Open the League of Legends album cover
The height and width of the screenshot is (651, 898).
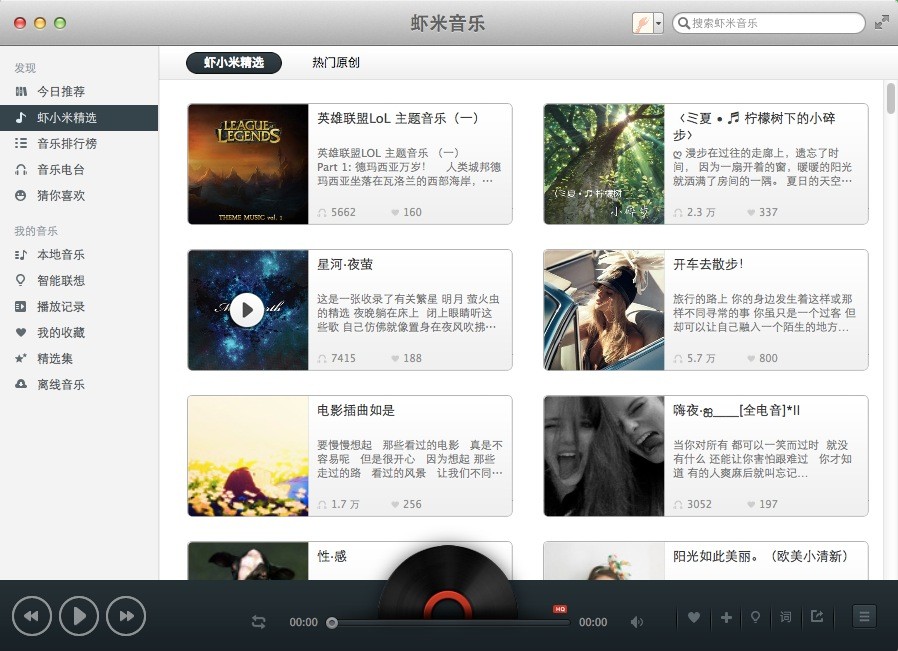(248, 164)
